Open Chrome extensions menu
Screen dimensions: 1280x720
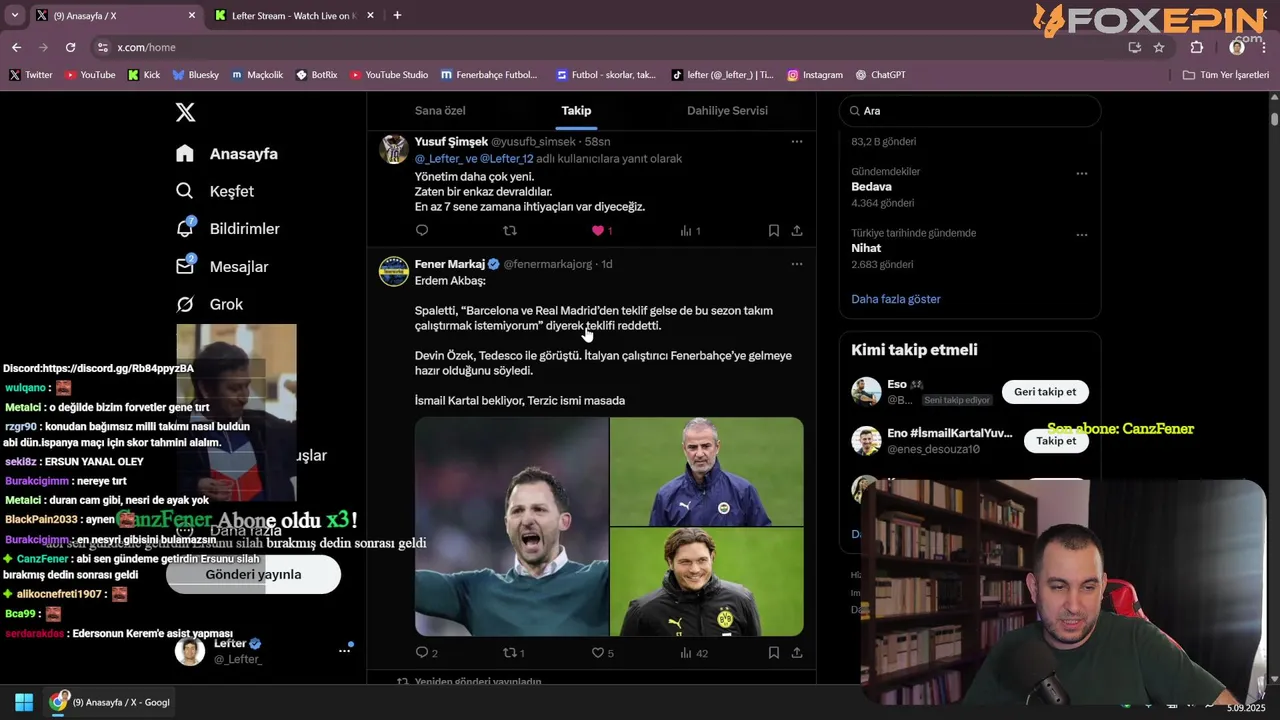(1197, 47)
